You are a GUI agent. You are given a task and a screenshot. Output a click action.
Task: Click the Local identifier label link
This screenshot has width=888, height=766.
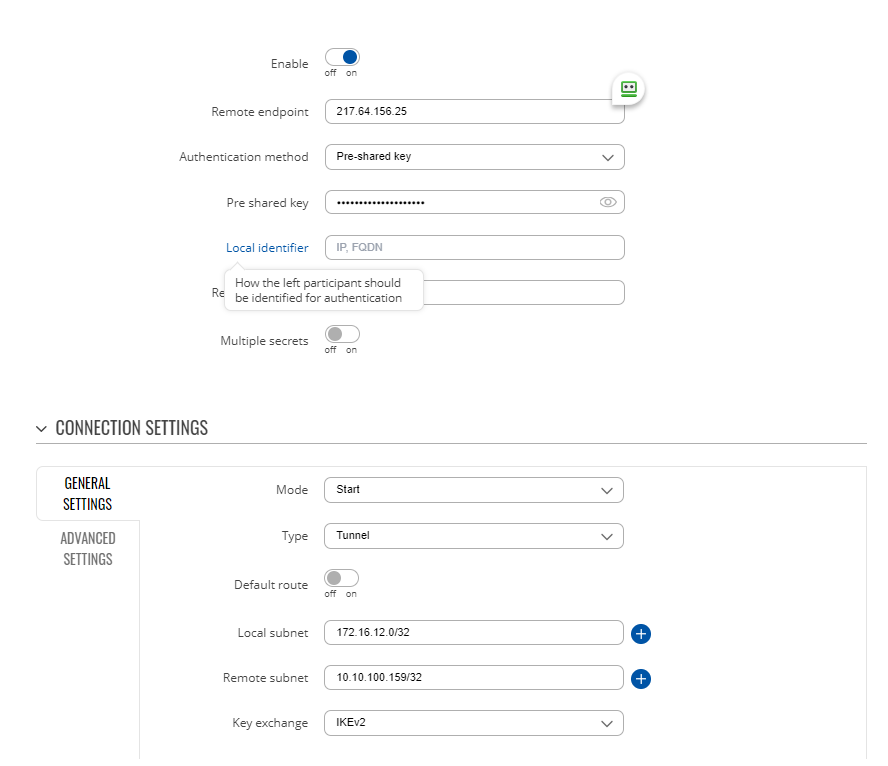click(x=267, y=247)
